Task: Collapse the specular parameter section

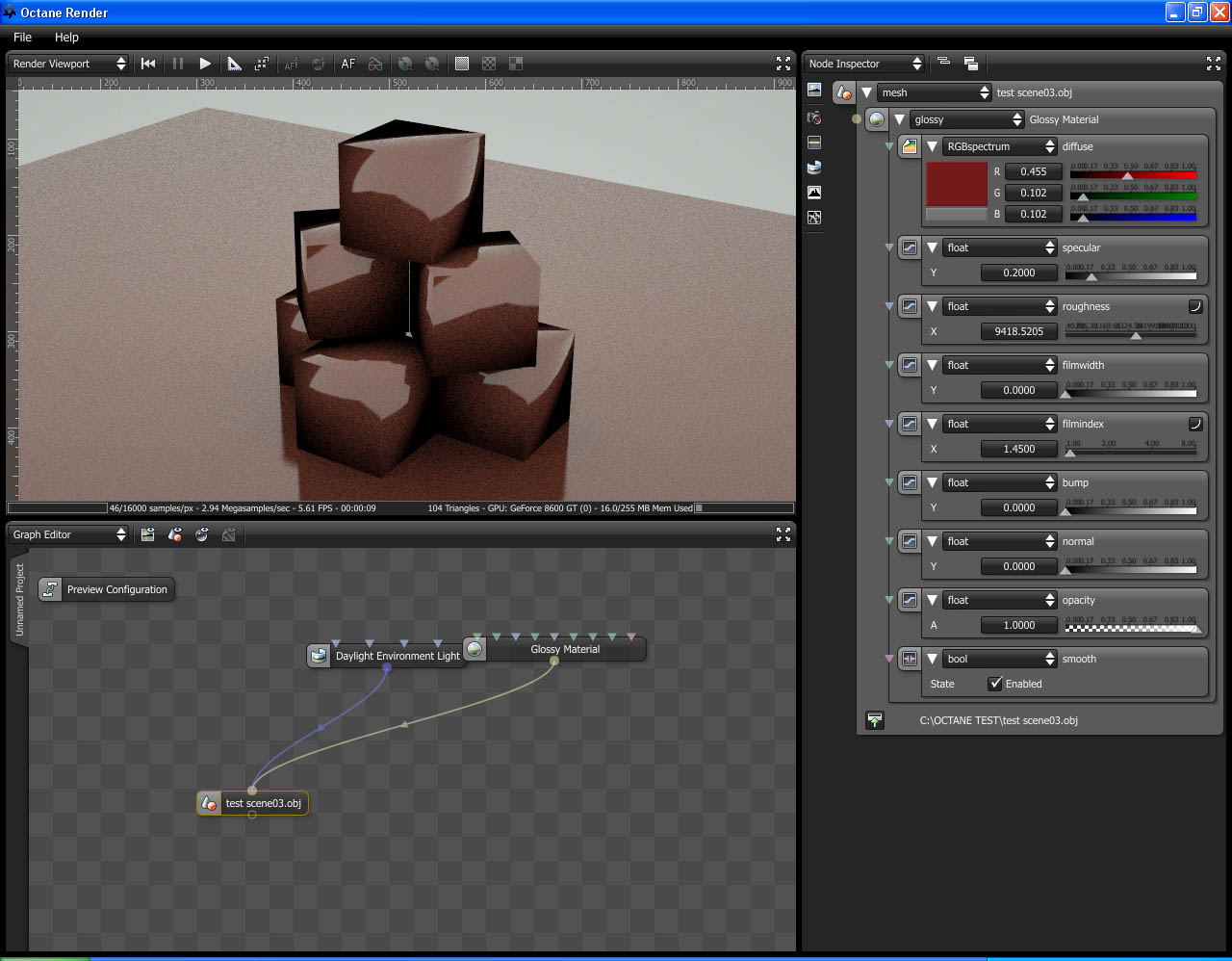Action: click(x=932, y=247)
